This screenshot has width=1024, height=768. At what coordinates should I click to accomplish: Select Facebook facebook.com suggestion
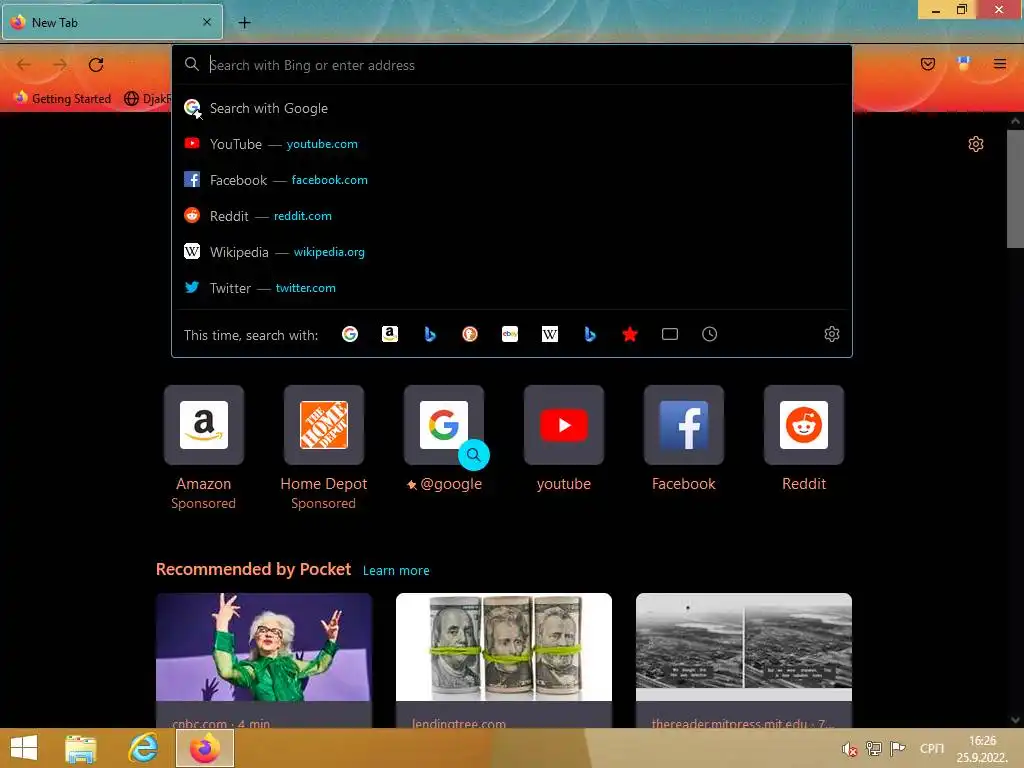tap(511, 180)
